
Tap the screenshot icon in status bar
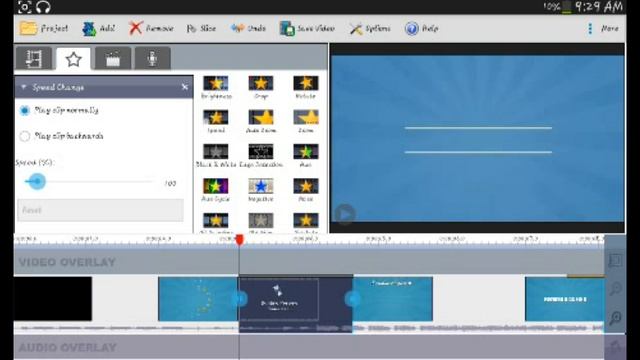[x=24, y=7]
